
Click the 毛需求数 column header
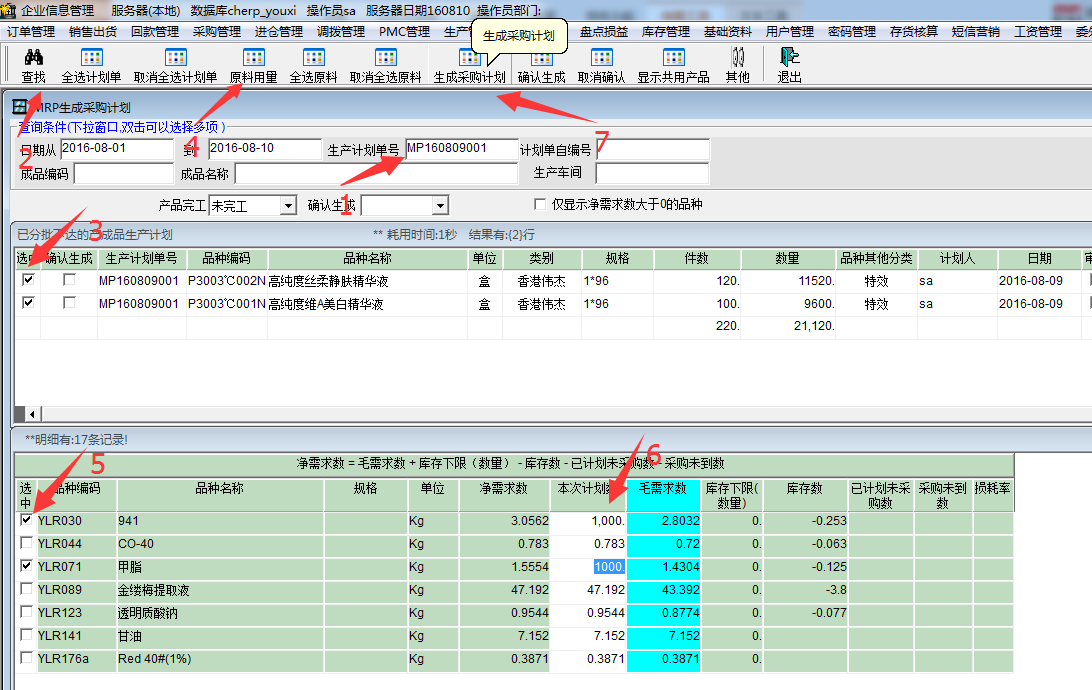click(662, 489)
